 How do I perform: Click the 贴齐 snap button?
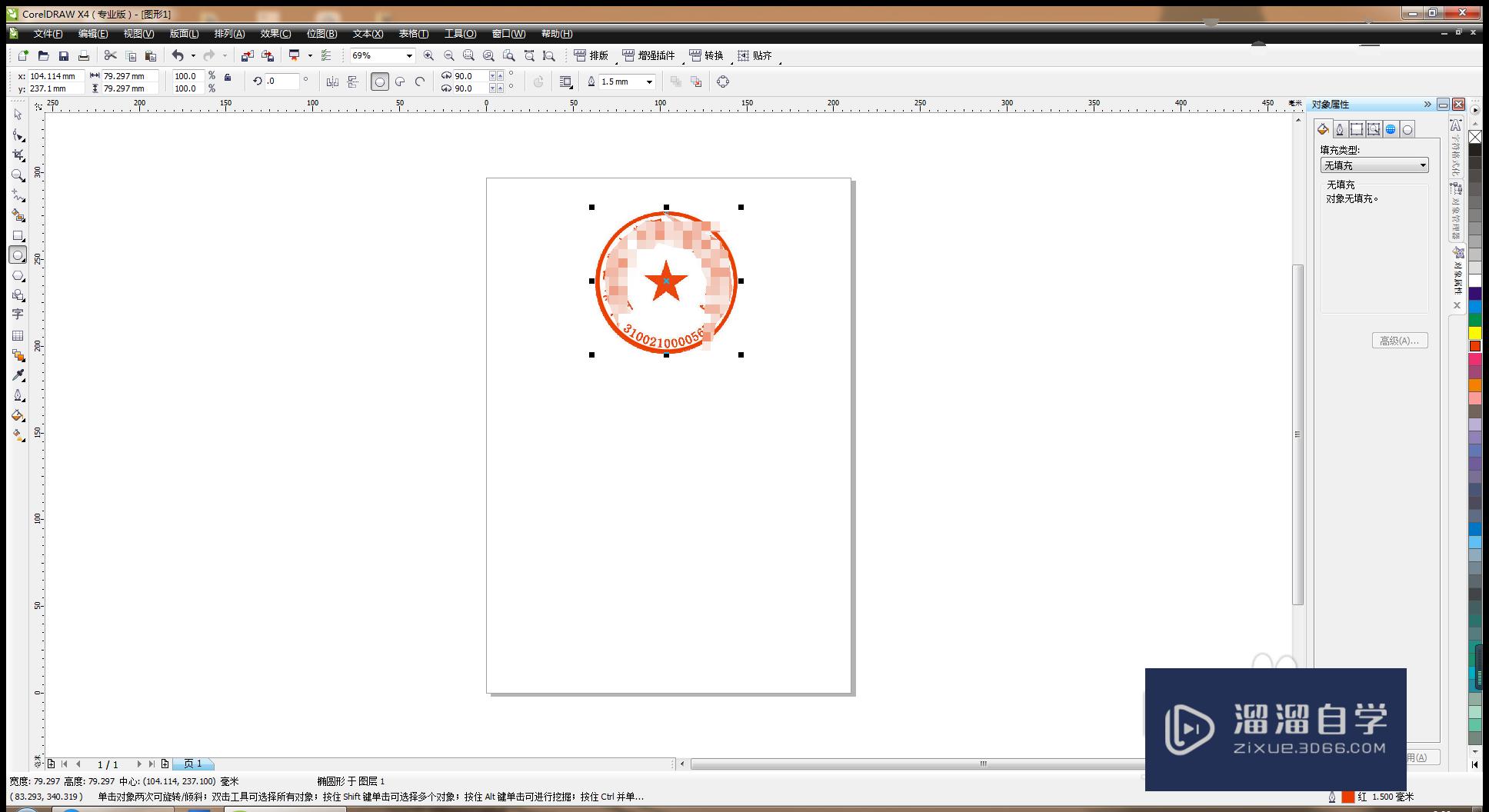tap(754, 55)
